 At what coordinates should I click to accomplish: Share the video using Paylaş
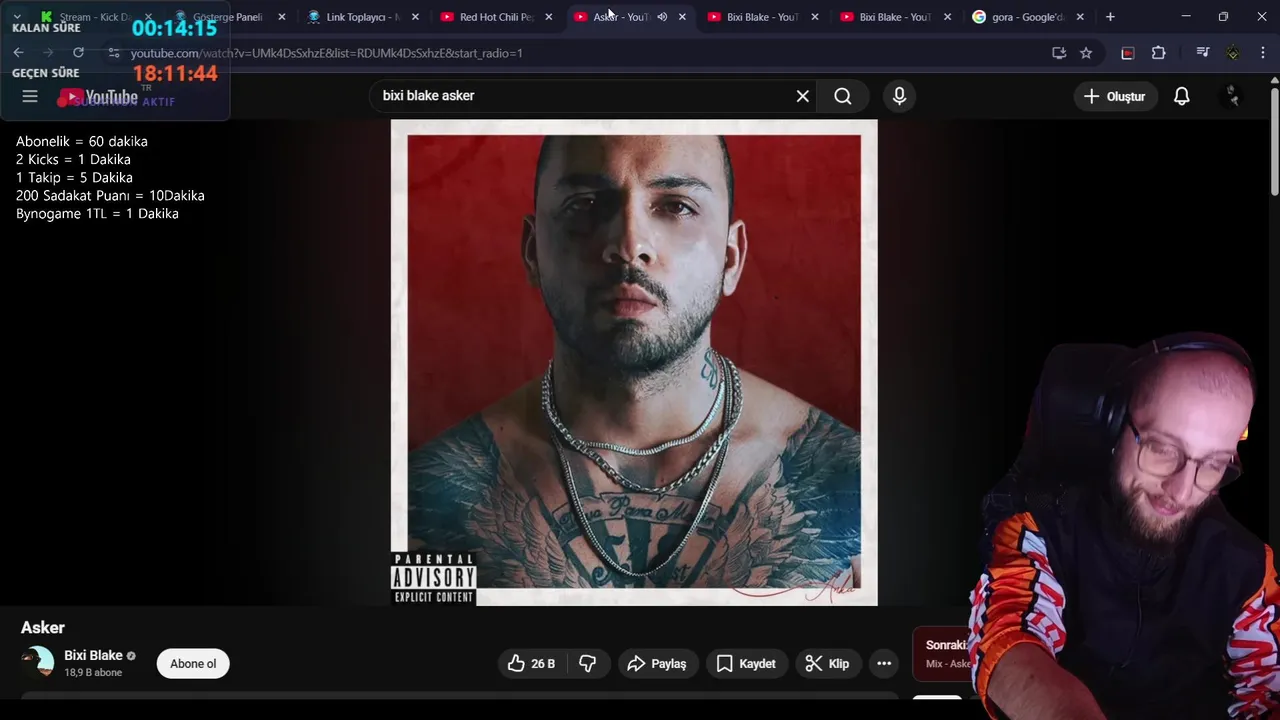click(x=657, y=664)
